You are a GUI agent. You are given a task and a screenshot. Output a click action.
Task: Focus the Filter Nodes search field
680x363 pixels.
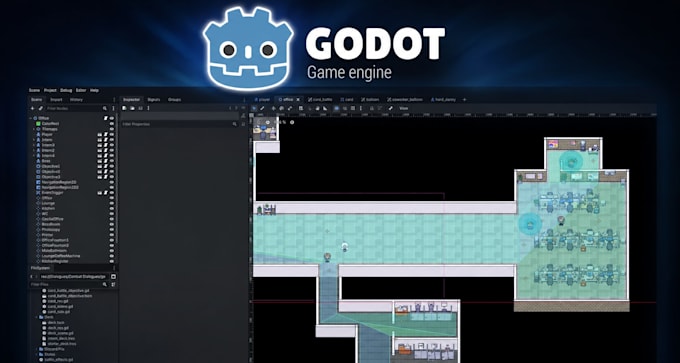coord(77,108)
